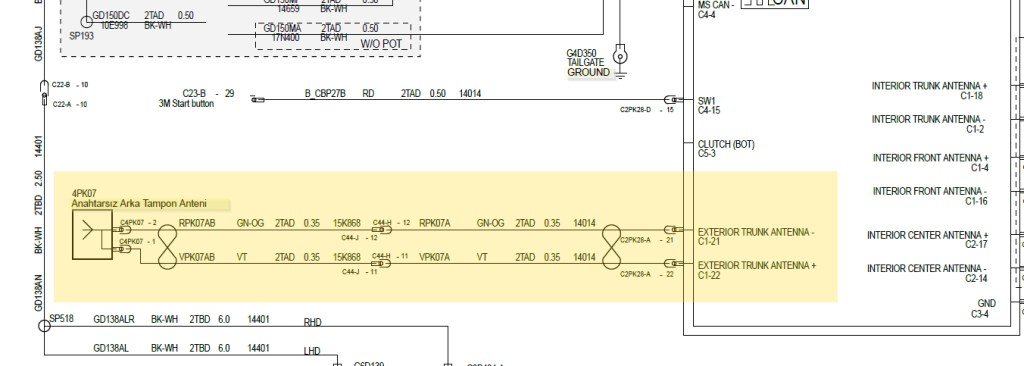Select the SP193 splice circle
Screen dimensions: 1024x366
coord(86,22)
